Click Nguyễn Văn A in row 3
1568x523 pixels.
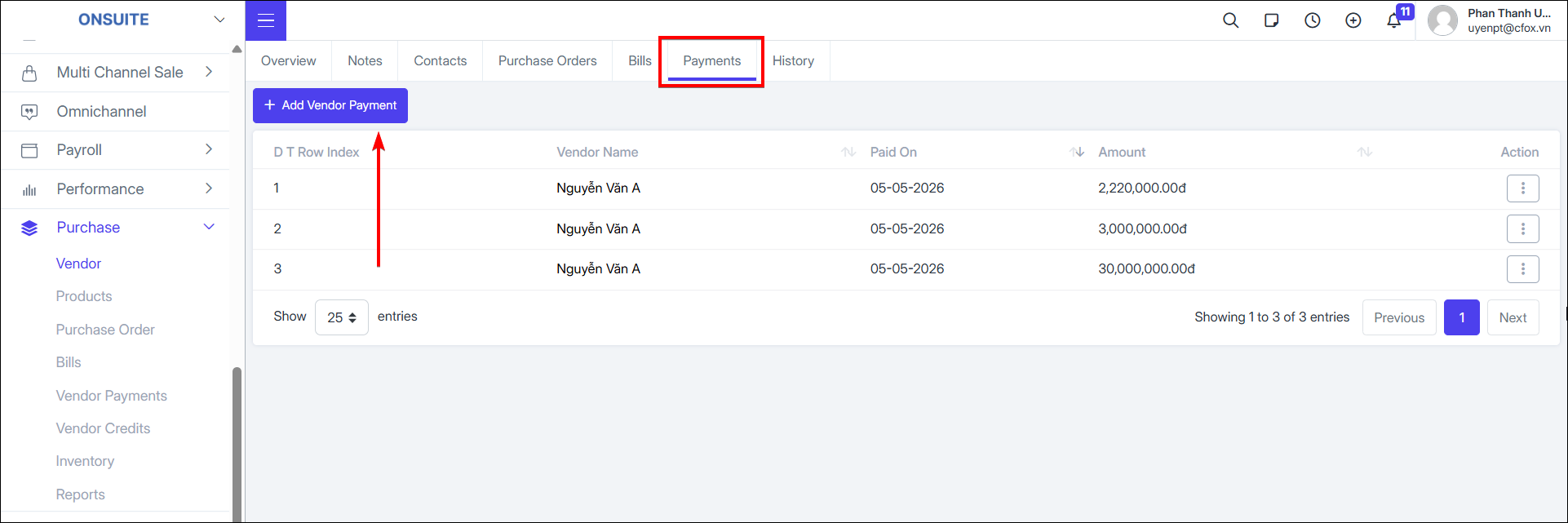pos(599,269)
